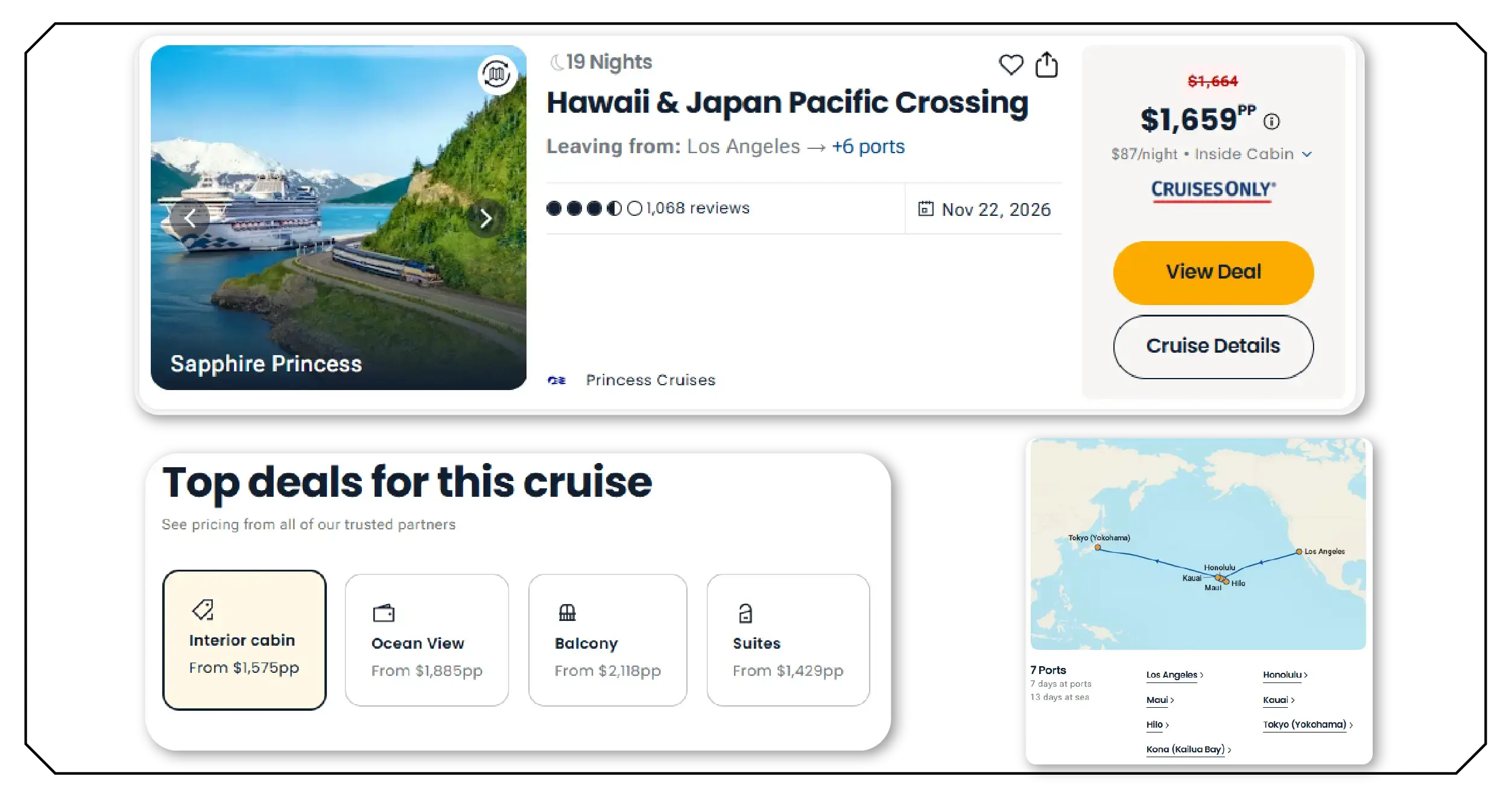Click the padlock icon above Suites
The width and height of the screenshot is (1512, 797).
pos(746,611)
